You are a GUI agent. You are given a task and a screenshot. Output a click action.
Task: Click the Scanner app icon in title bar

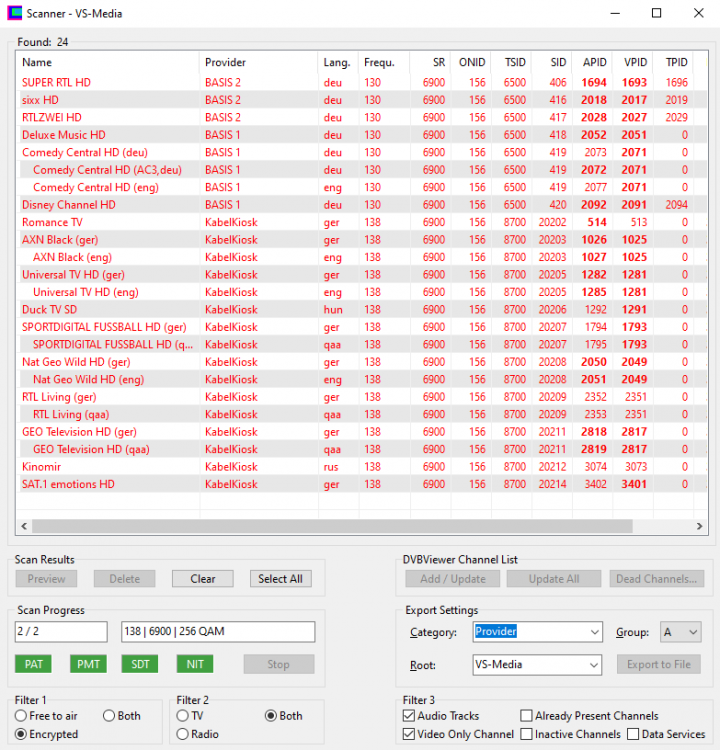[x=13, y=13]
